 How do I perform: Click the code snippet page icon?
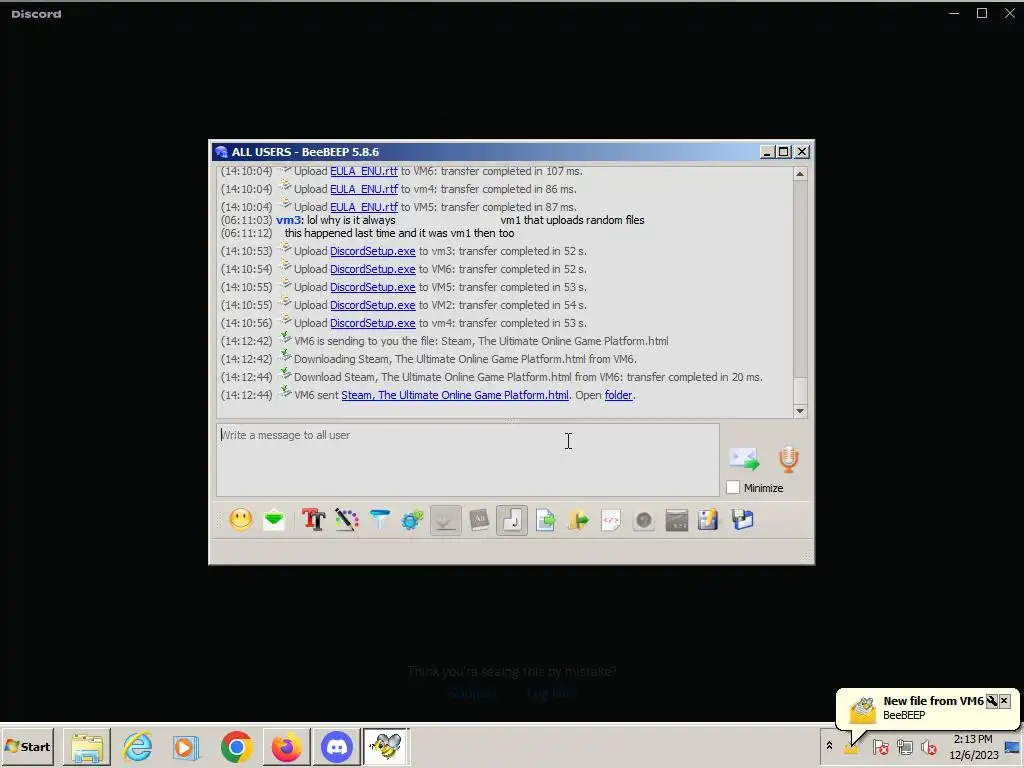point(611,520)
